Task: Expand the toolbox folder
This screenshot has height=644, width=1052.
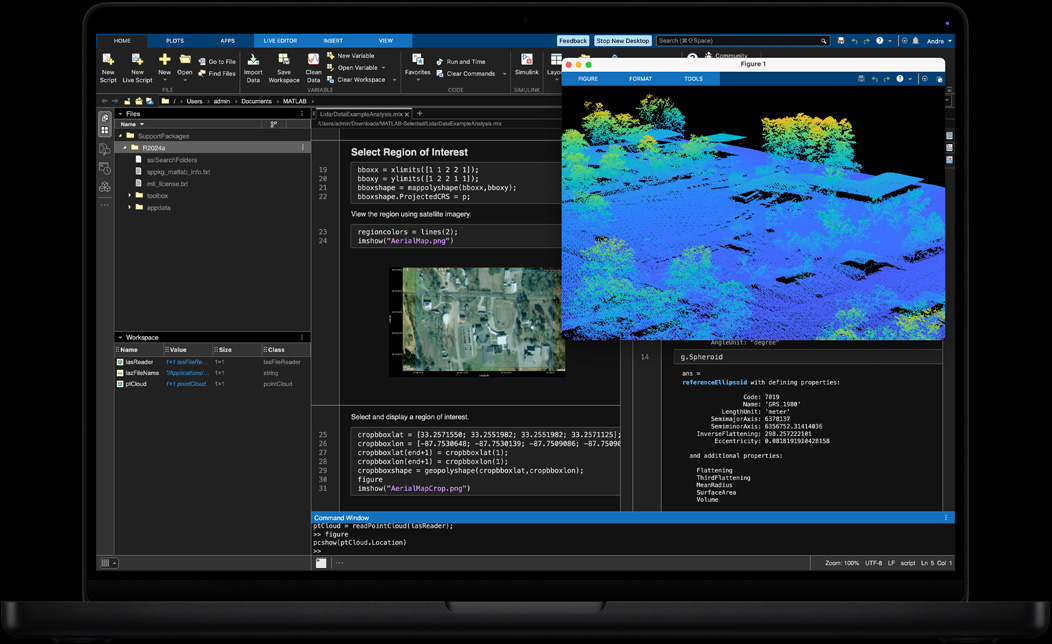Action: coord(130,196)
